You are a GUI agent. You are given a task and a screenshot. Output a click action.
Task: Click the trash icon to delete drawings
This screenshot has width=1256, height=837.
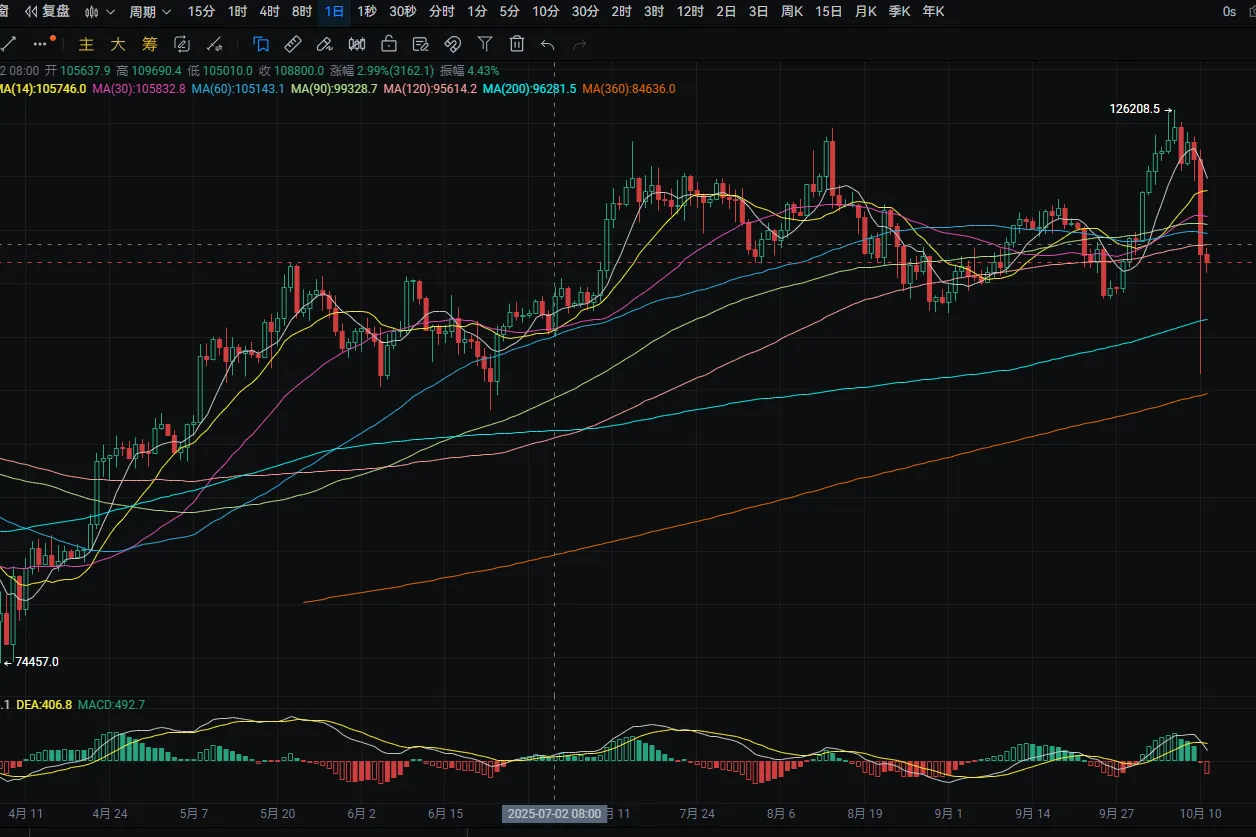517,44
